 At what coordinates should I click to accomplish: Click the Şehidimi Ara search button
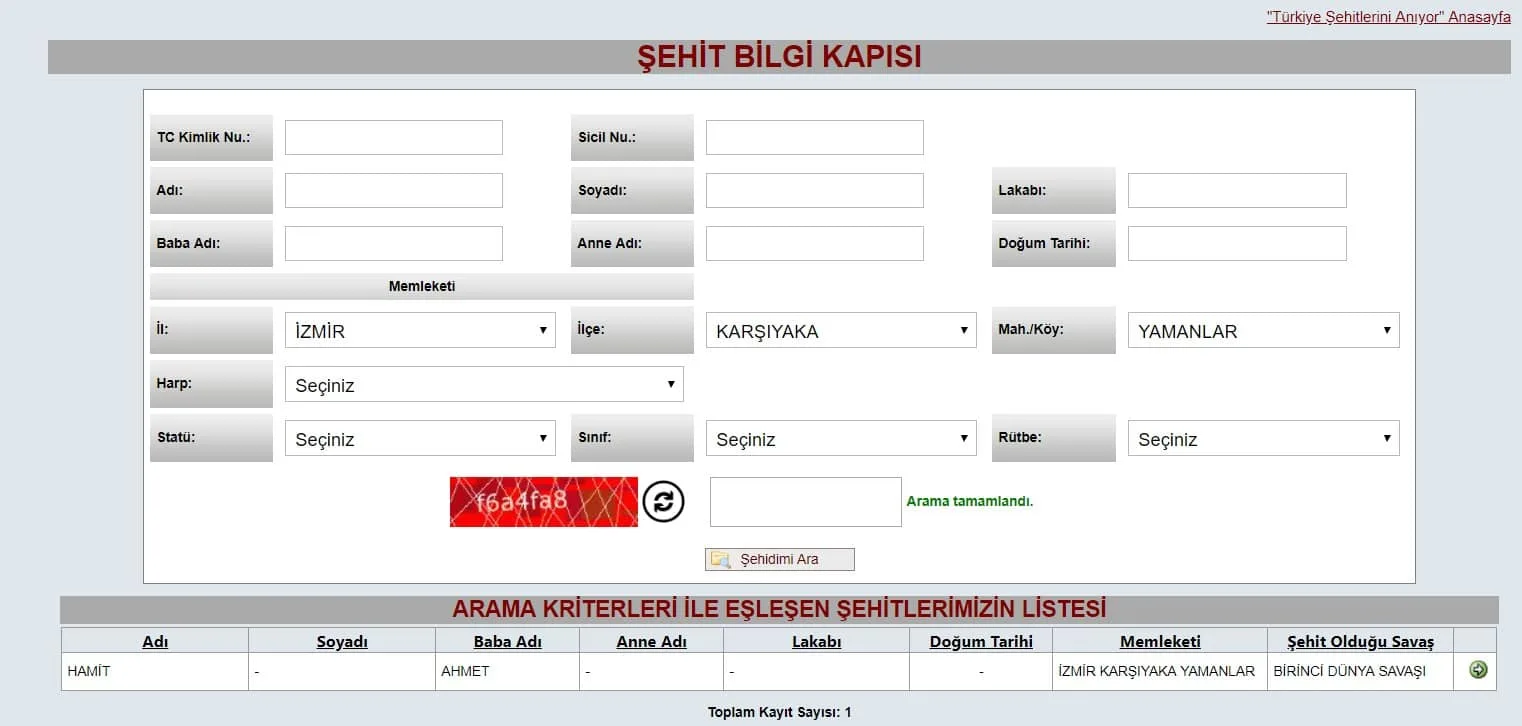click(x=780, y=559)
